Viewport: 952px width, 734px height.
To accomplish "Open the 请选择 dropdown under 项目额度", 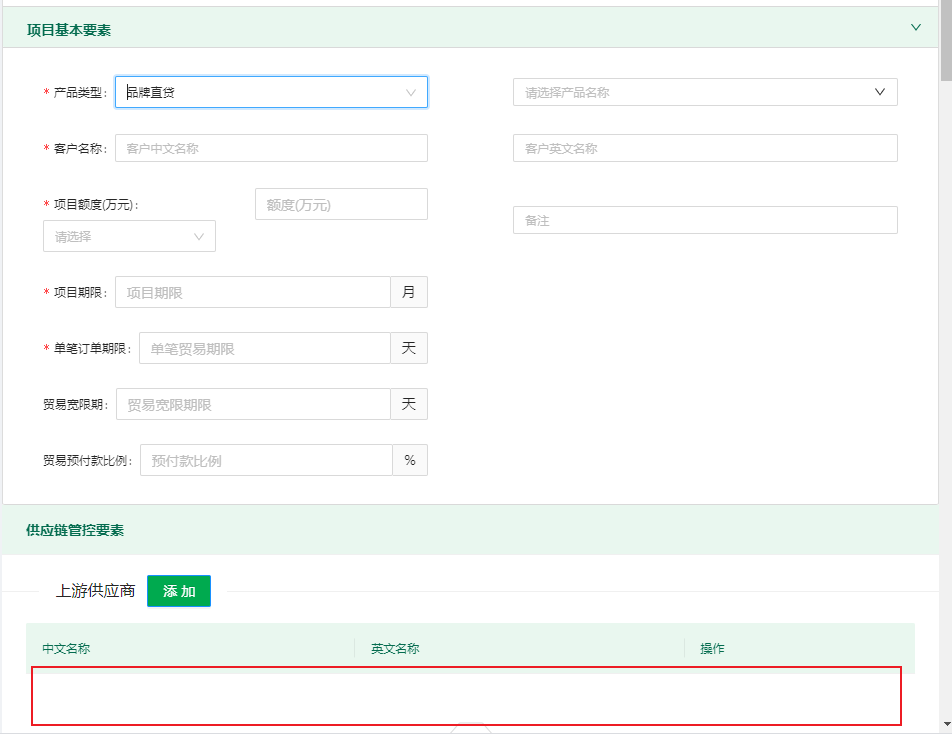I will (x=129, y=236).
